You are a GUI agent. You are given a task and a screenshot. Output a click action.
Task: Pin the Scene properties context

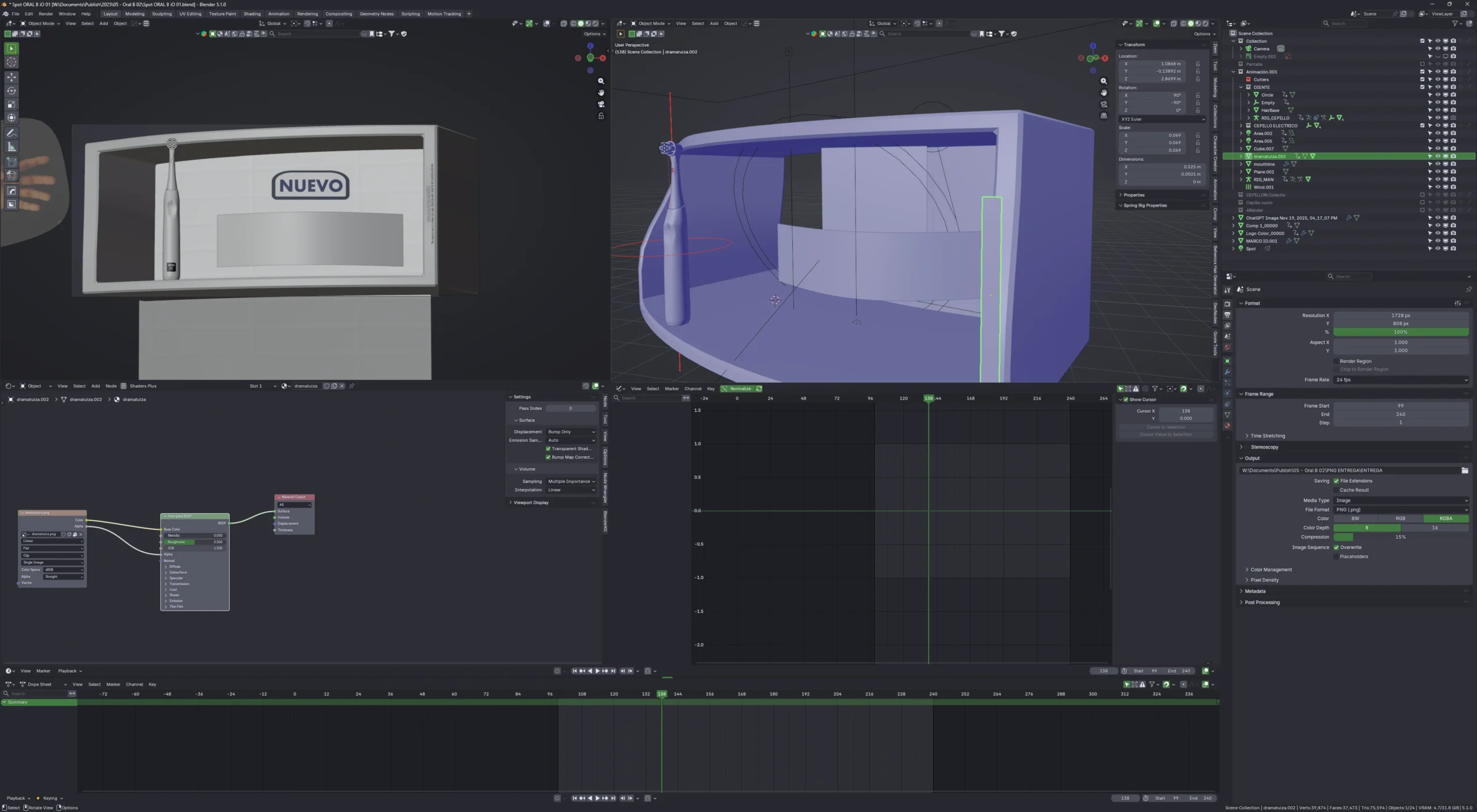click(1468, 290)
